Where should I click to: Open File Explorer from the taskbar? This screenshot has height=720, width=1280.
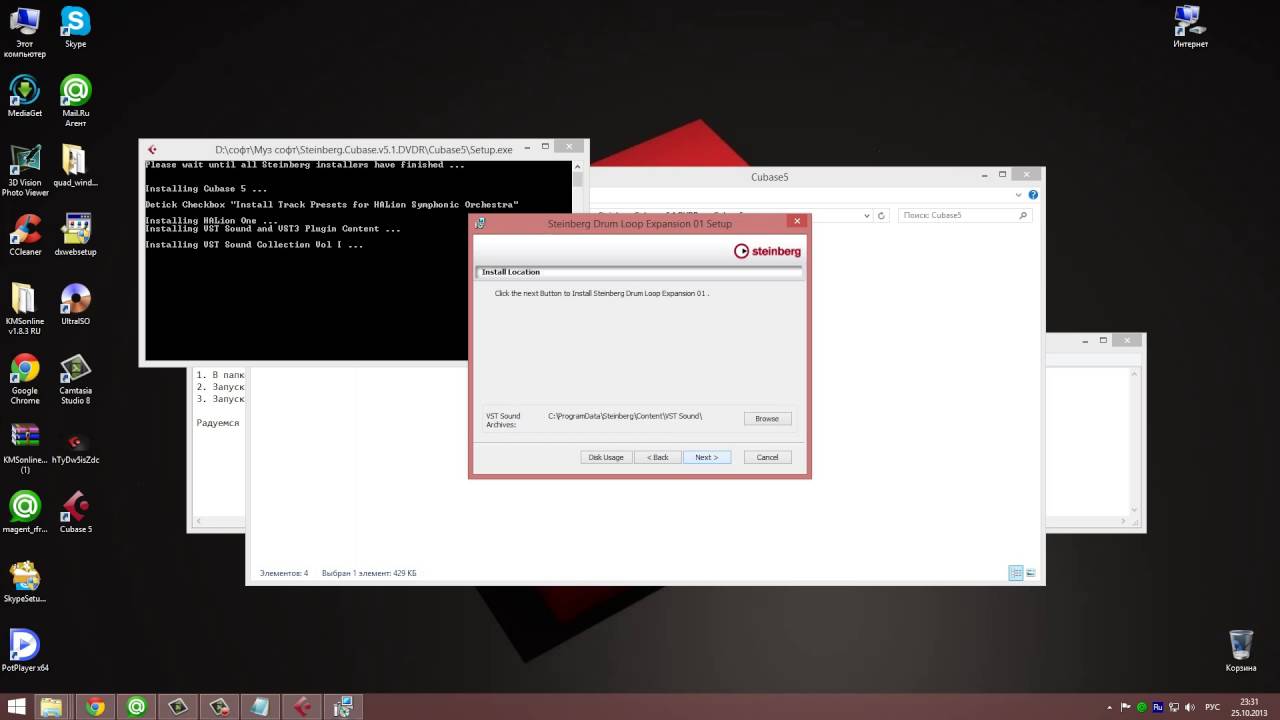(52, 707)
